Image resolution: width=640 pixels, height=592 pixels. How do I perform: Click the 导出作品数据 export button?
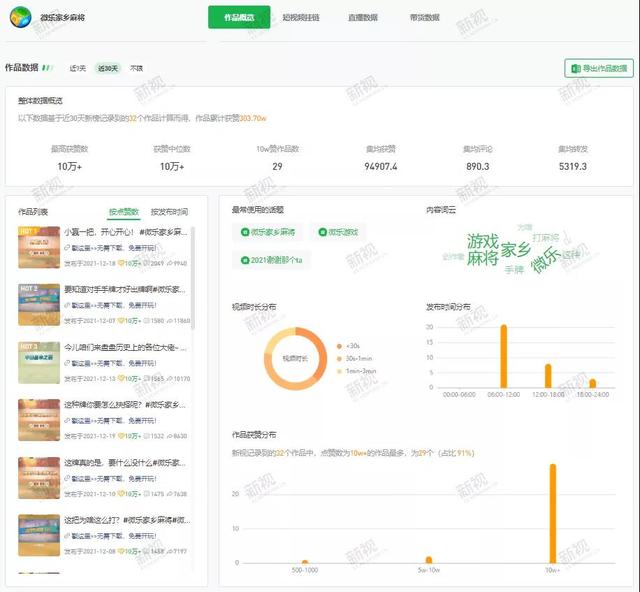[x=598, y=68]
